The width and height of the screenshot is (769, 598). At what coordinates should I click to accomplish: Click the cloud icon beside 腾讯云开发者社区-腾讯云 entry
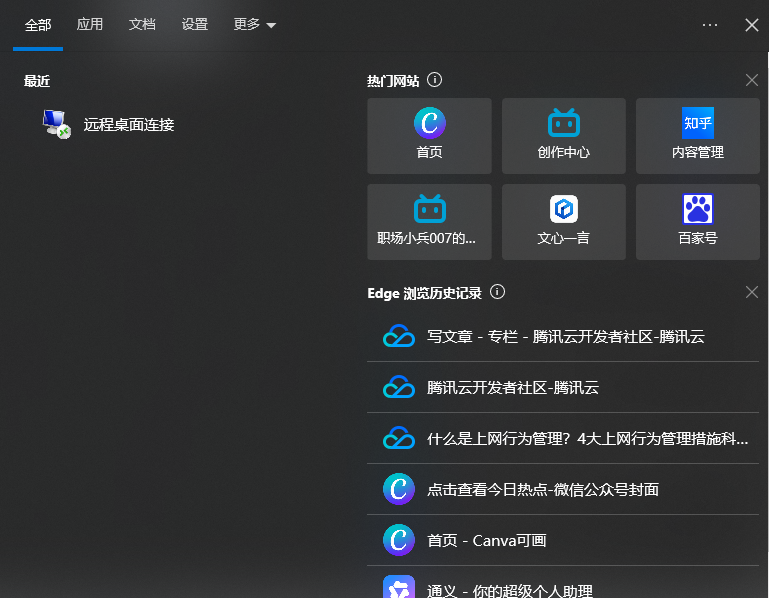(399, 387)
